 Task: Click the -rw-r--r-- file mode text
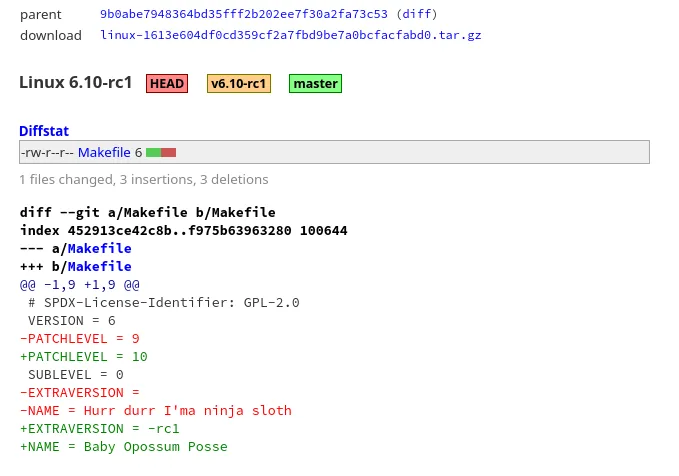[47, 152]
